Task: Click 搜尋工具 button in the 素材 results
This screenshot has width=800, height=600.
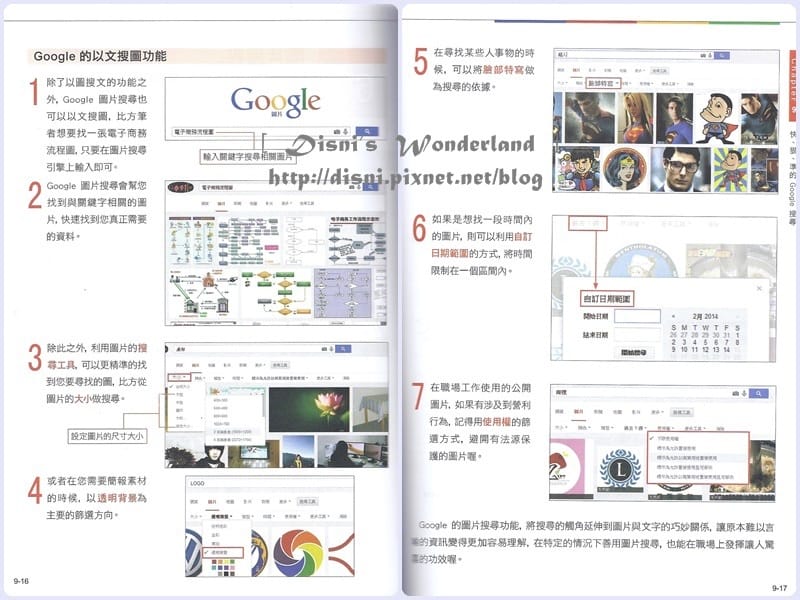Action: pos(280,365)
